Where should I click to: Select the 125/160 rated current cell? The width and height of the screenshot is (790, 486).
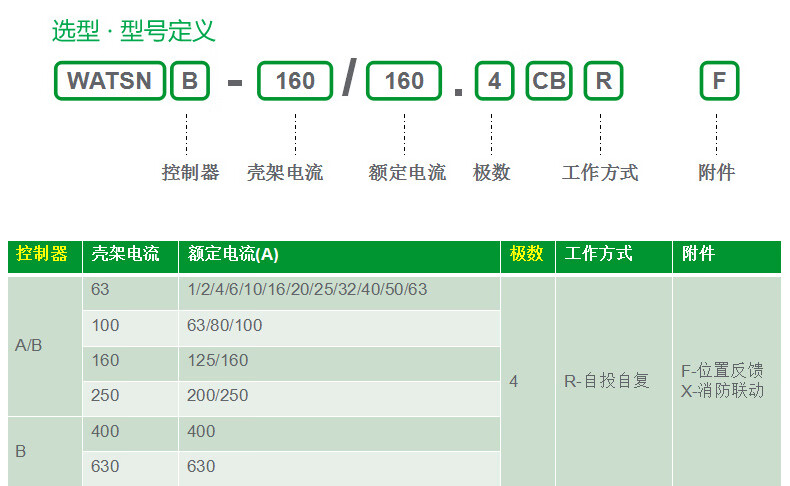pyautogui.click(x=218, y=361)
